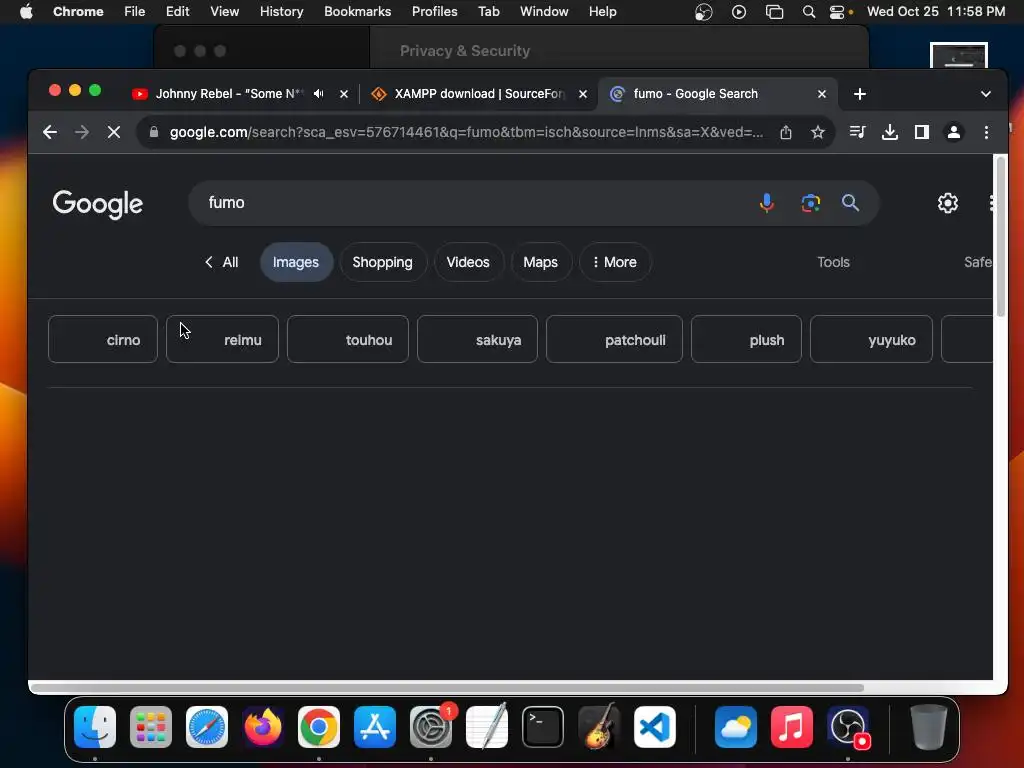Screen dimensions: 1024x768
Task: Open OBS from the dock
Action: pyautogui.click(x=848, y=727)
